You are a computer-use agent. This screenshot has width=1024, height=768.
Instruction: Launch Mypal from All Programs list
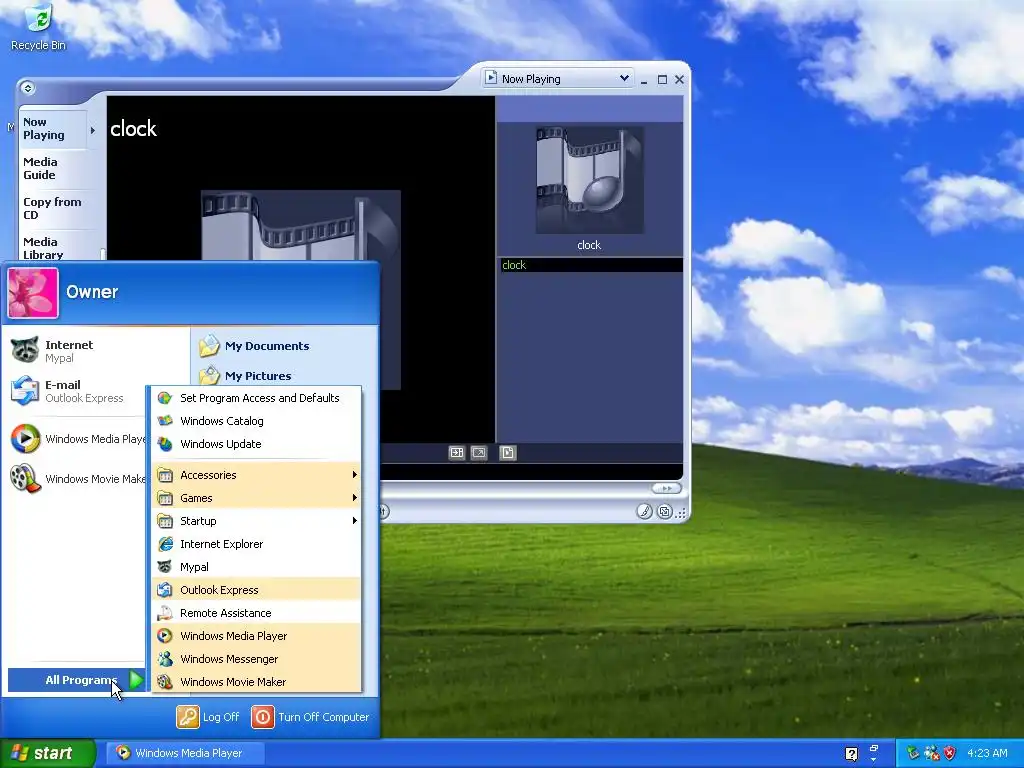pyautogui.click(x=256, y=567)
